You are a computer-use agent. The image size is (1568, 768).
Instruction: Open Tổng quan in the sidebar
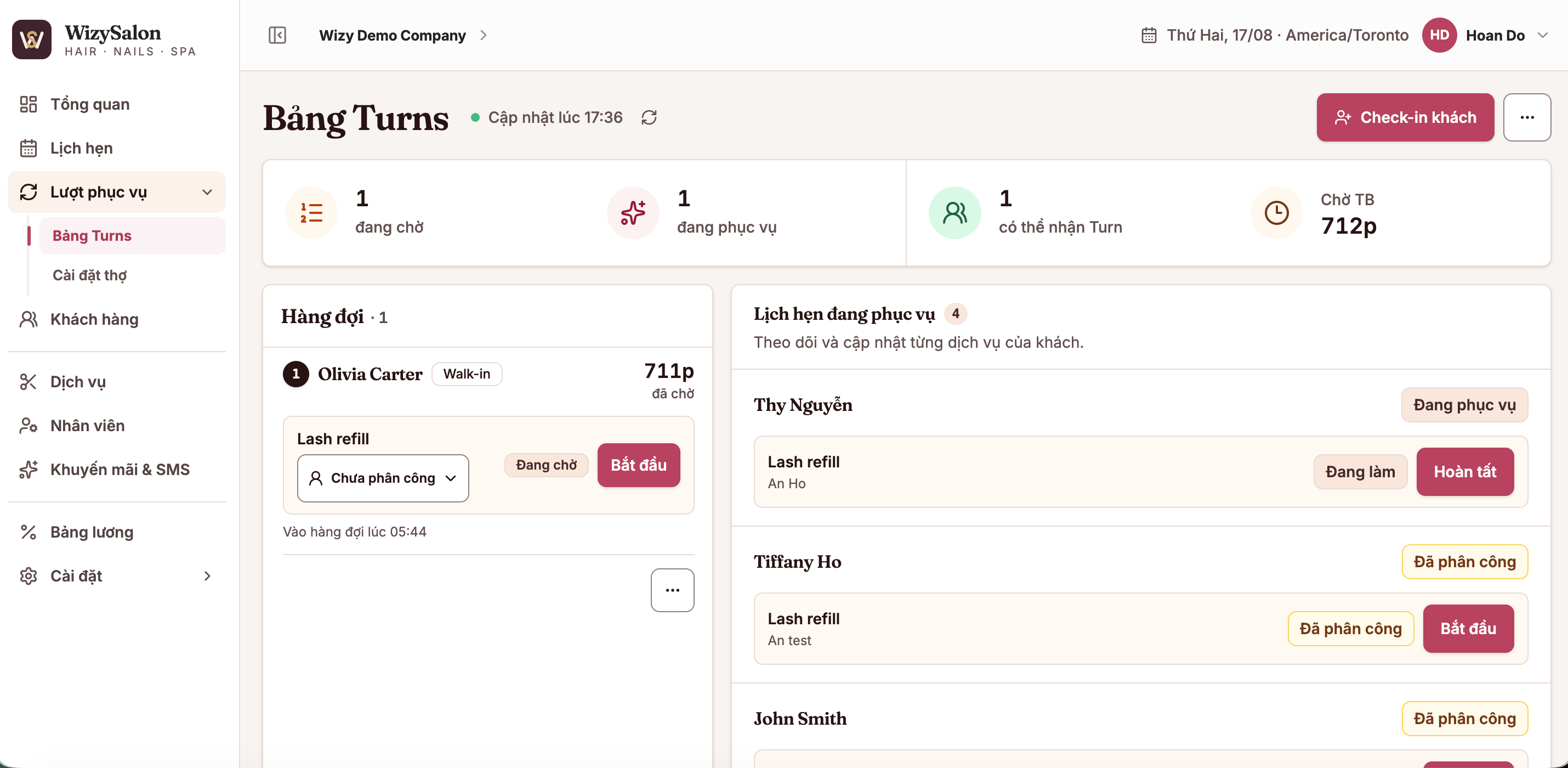click(116, 104)
